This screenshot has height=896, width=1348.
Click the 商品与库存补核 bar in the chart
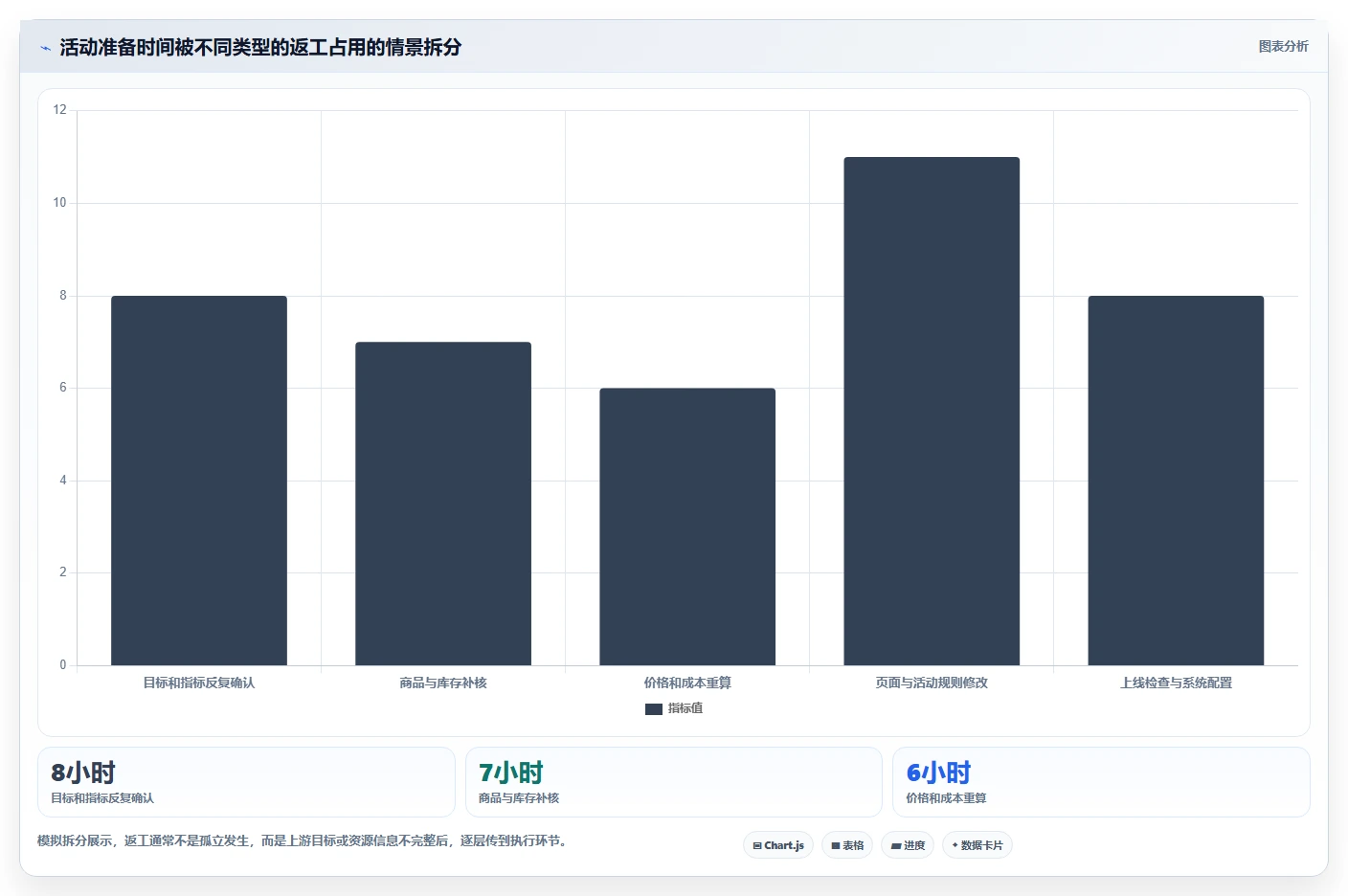pos(443,504)
